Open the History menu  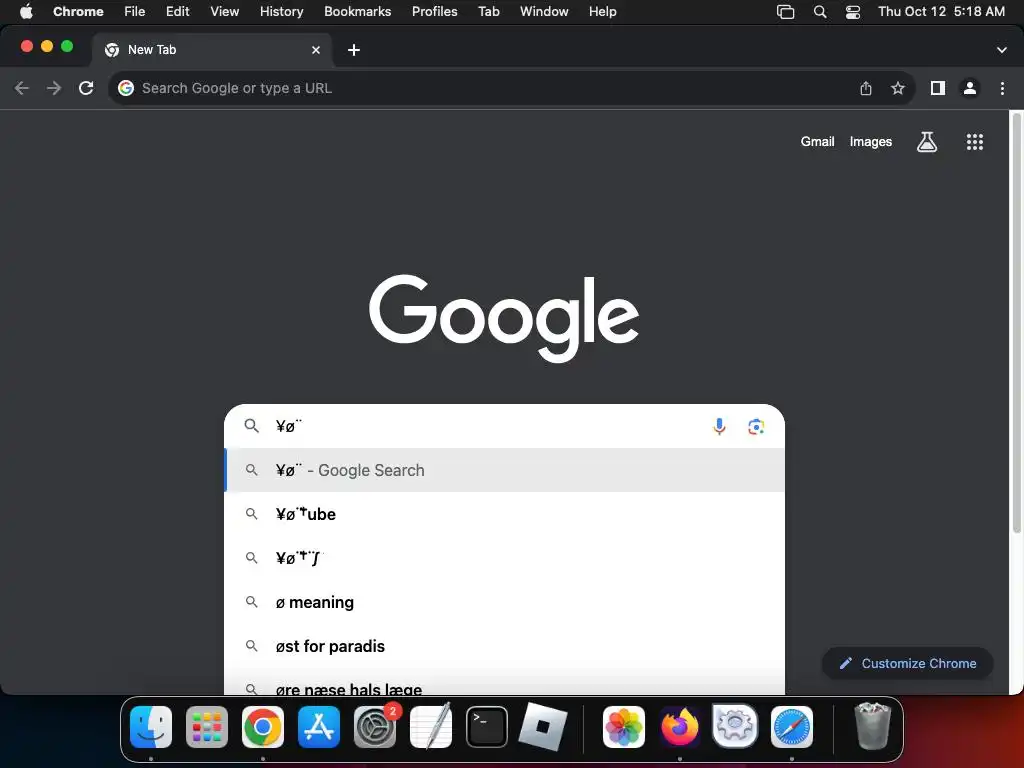[281, 11]
